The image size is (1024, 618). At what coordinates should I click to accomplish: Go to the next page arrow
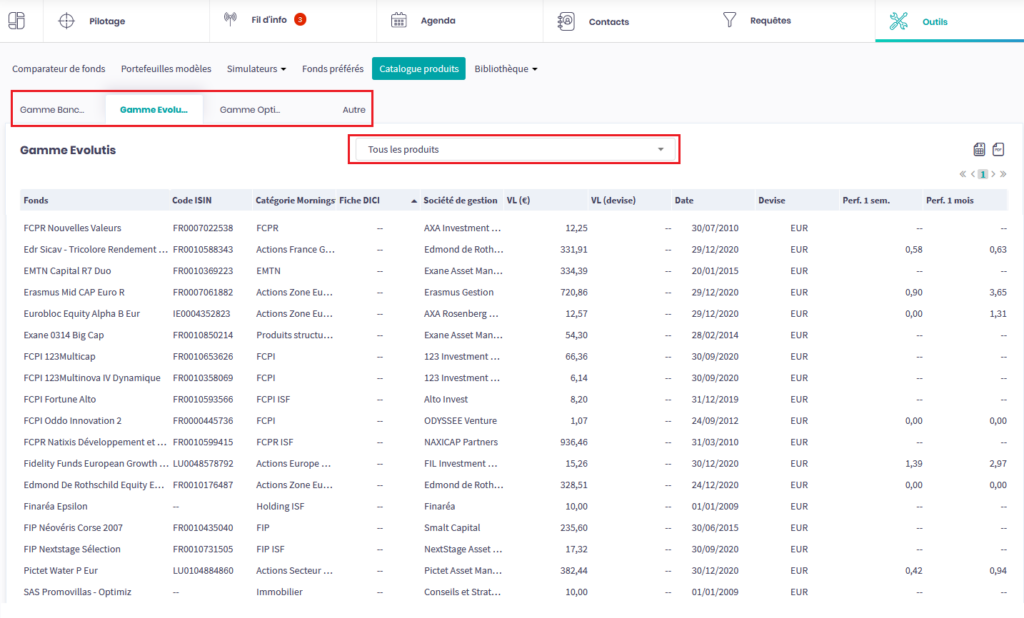click(x=992, y=174)
